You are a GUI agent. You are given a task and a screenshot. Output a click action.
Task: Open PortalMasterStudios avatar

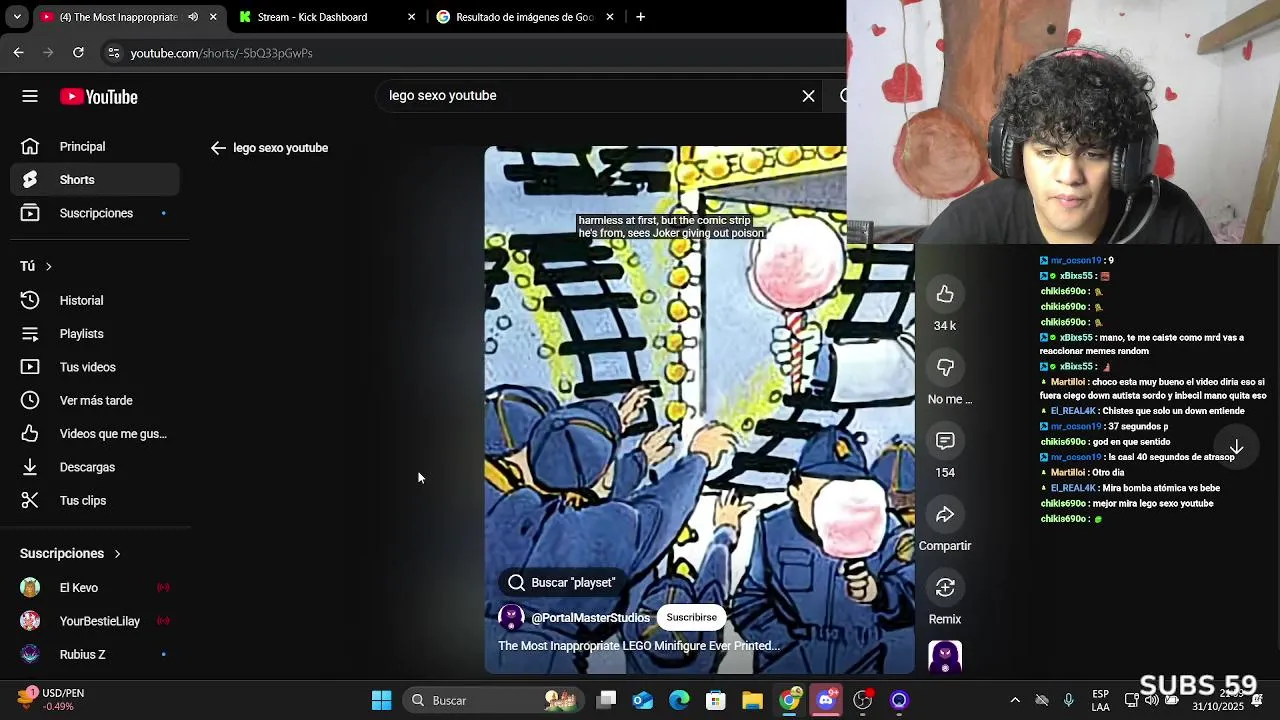pos(511,618)
